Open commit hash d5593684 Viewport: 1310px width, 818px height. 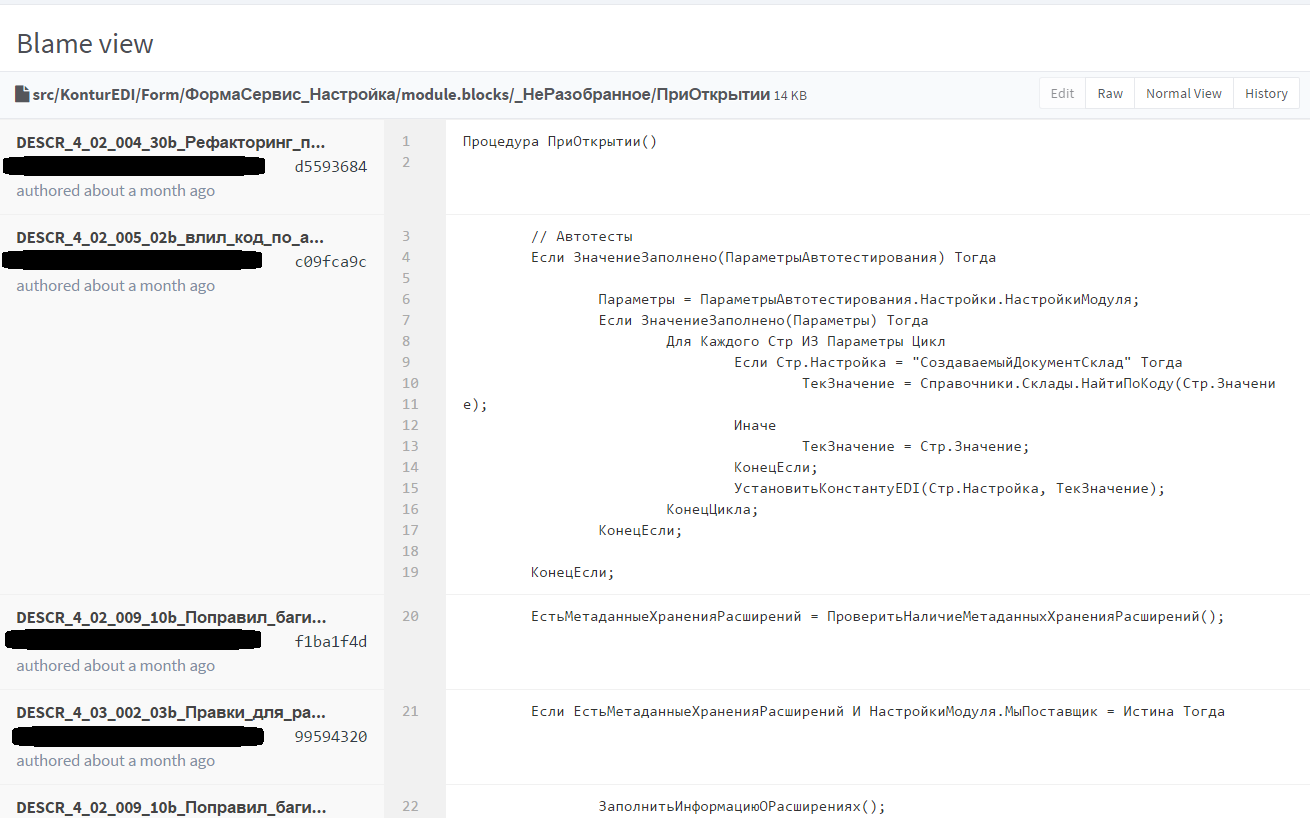click(x=331, y=167)
